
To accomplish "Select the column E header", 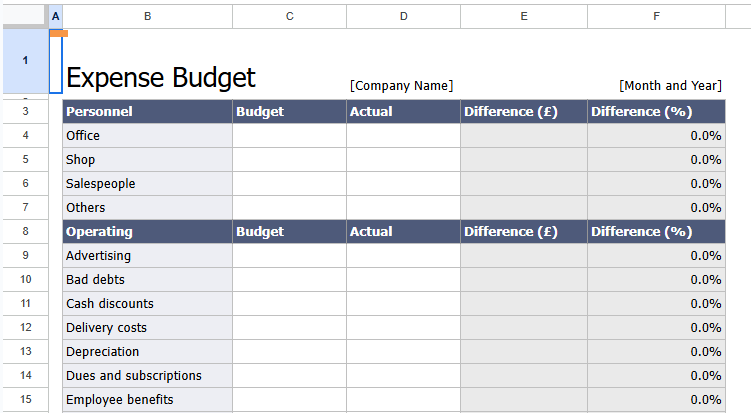I will click(523, 16).
